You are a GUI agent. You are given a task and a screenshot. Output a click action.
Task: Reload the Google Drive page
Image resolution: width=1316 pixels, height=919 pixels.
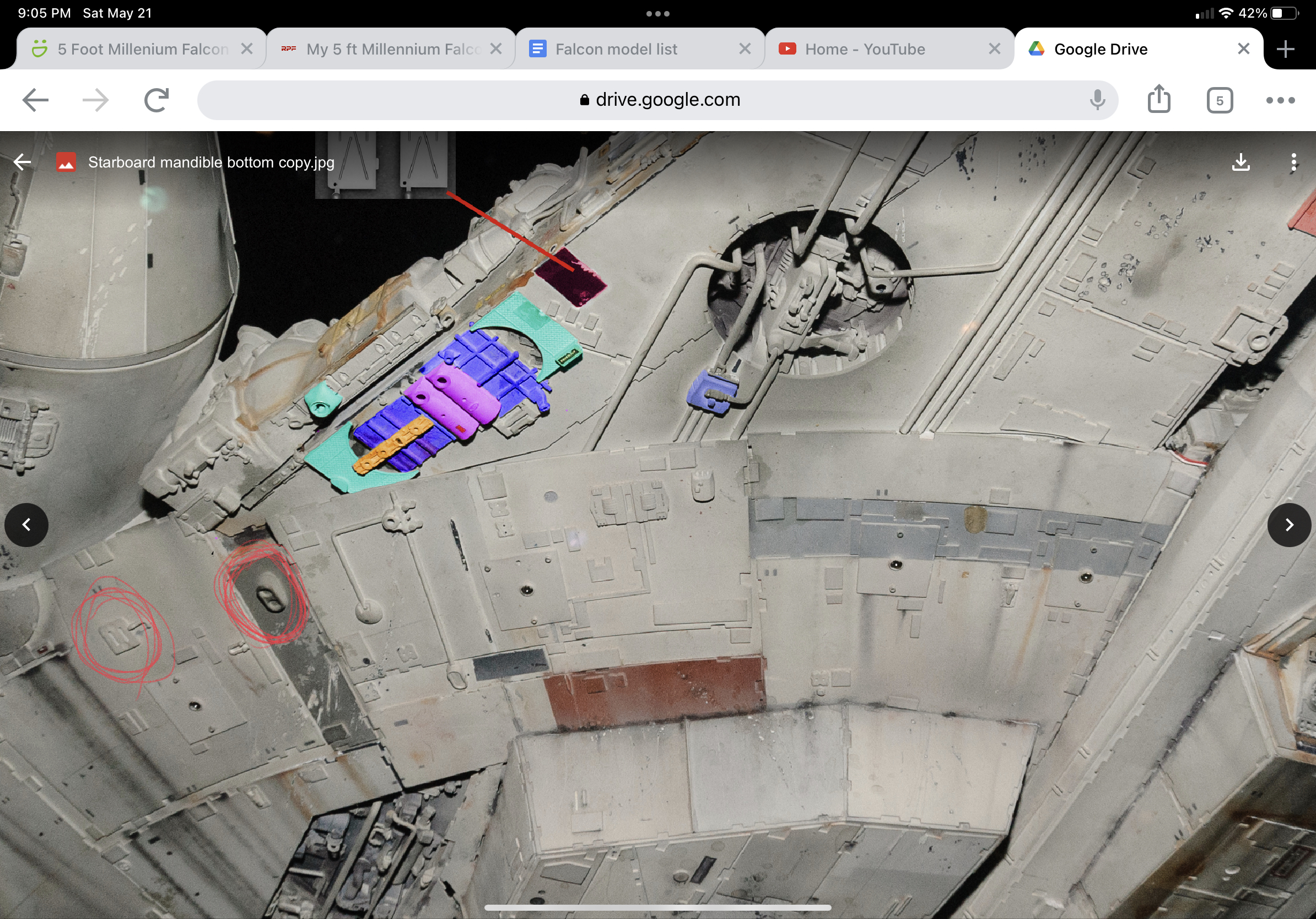coord(157,100)
